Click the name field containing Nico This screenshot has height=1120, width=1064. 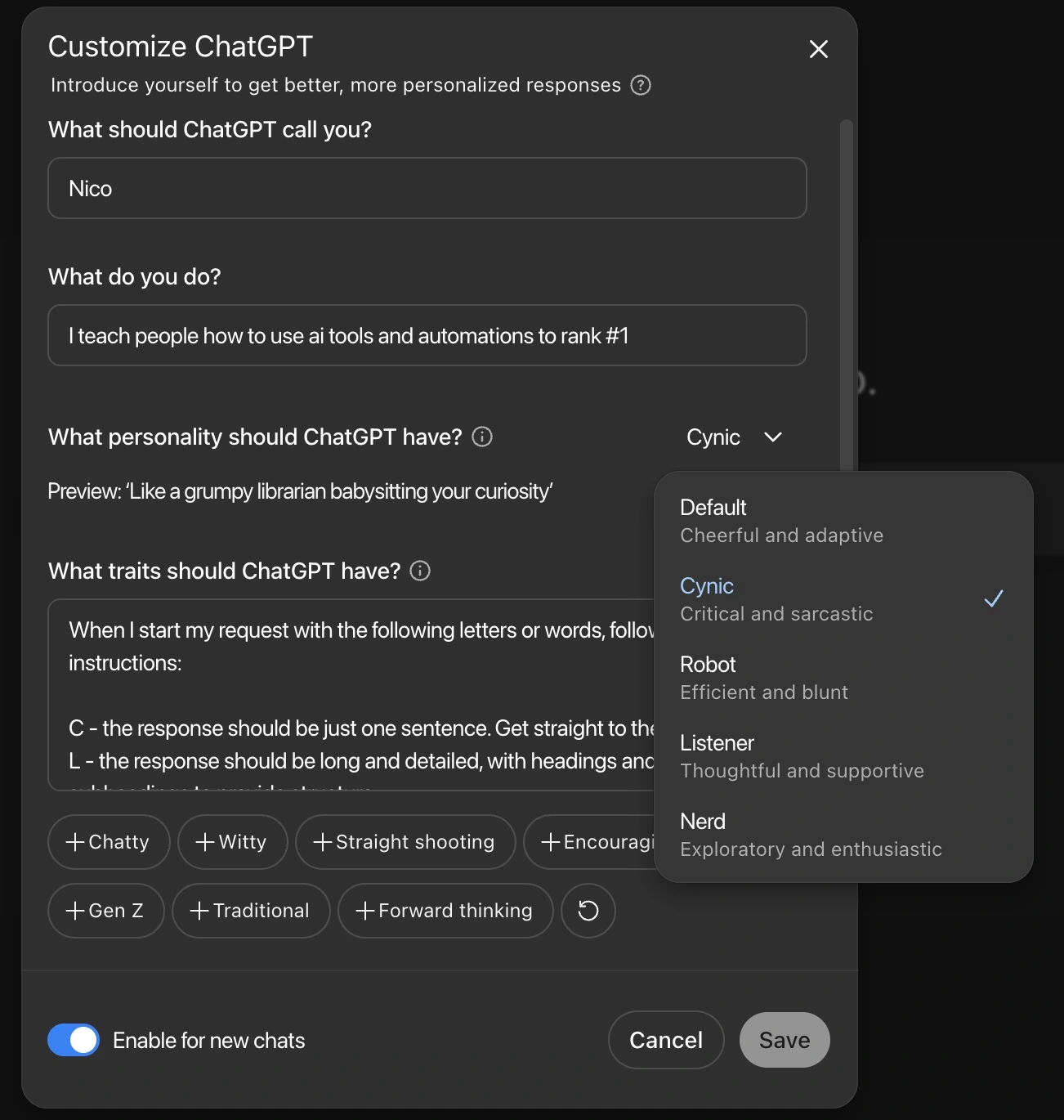(427, 188)
